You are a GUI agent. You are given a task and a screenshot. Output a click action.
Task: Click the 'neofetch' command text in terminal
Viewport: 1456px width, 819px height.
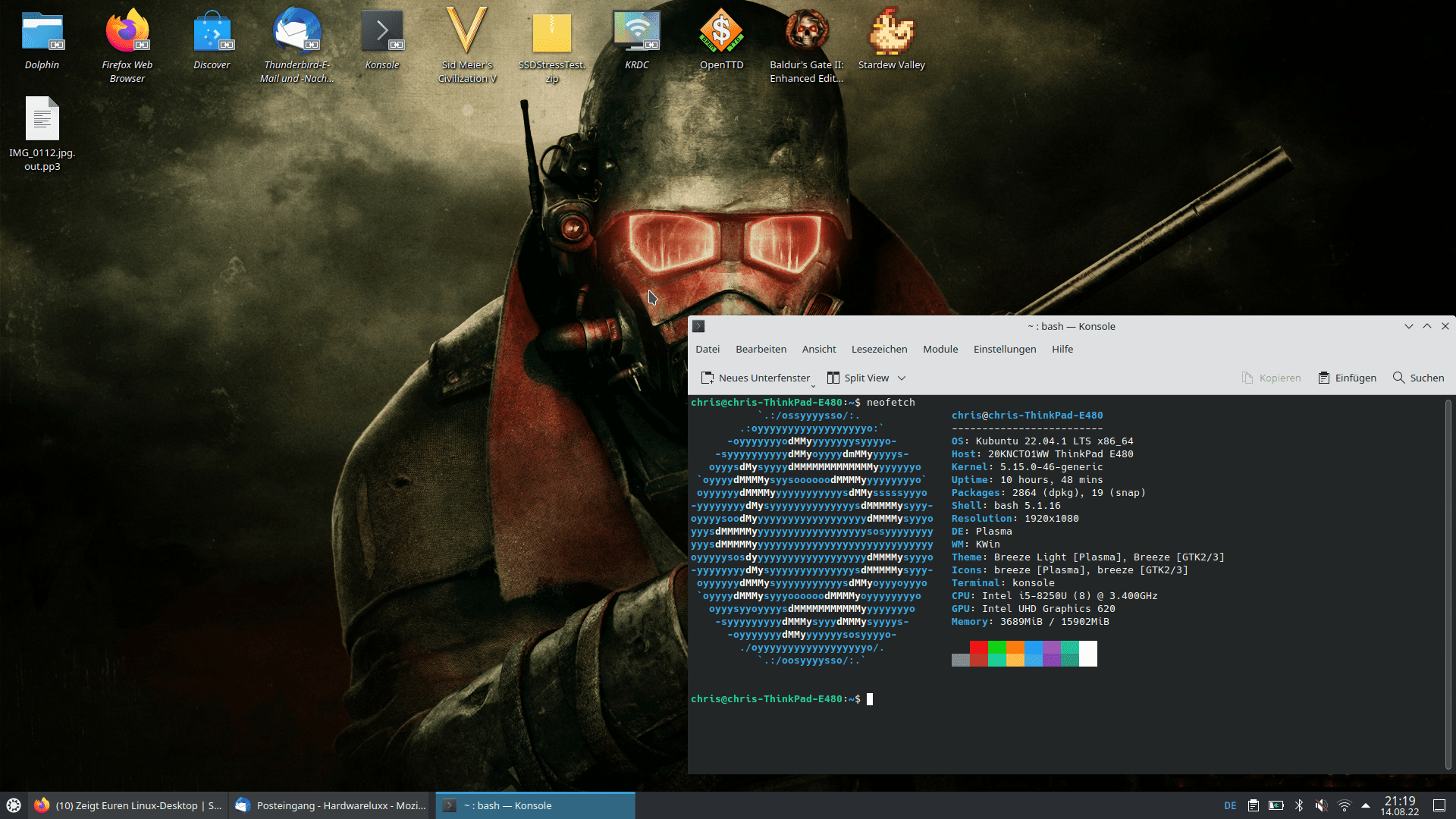(891, 403)
